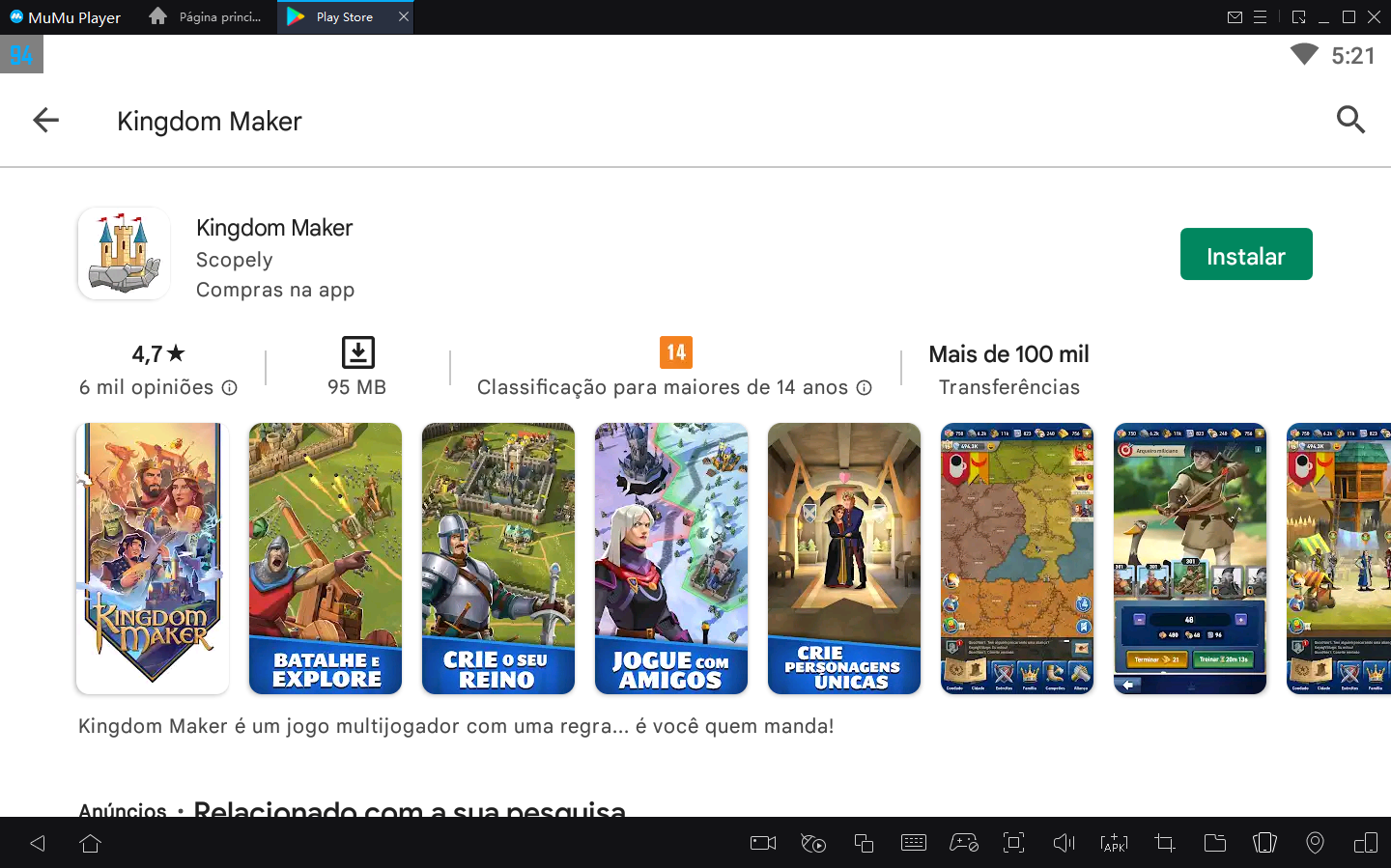
Task: Open the game controller settings icon
Action: [x=964, y=843]
